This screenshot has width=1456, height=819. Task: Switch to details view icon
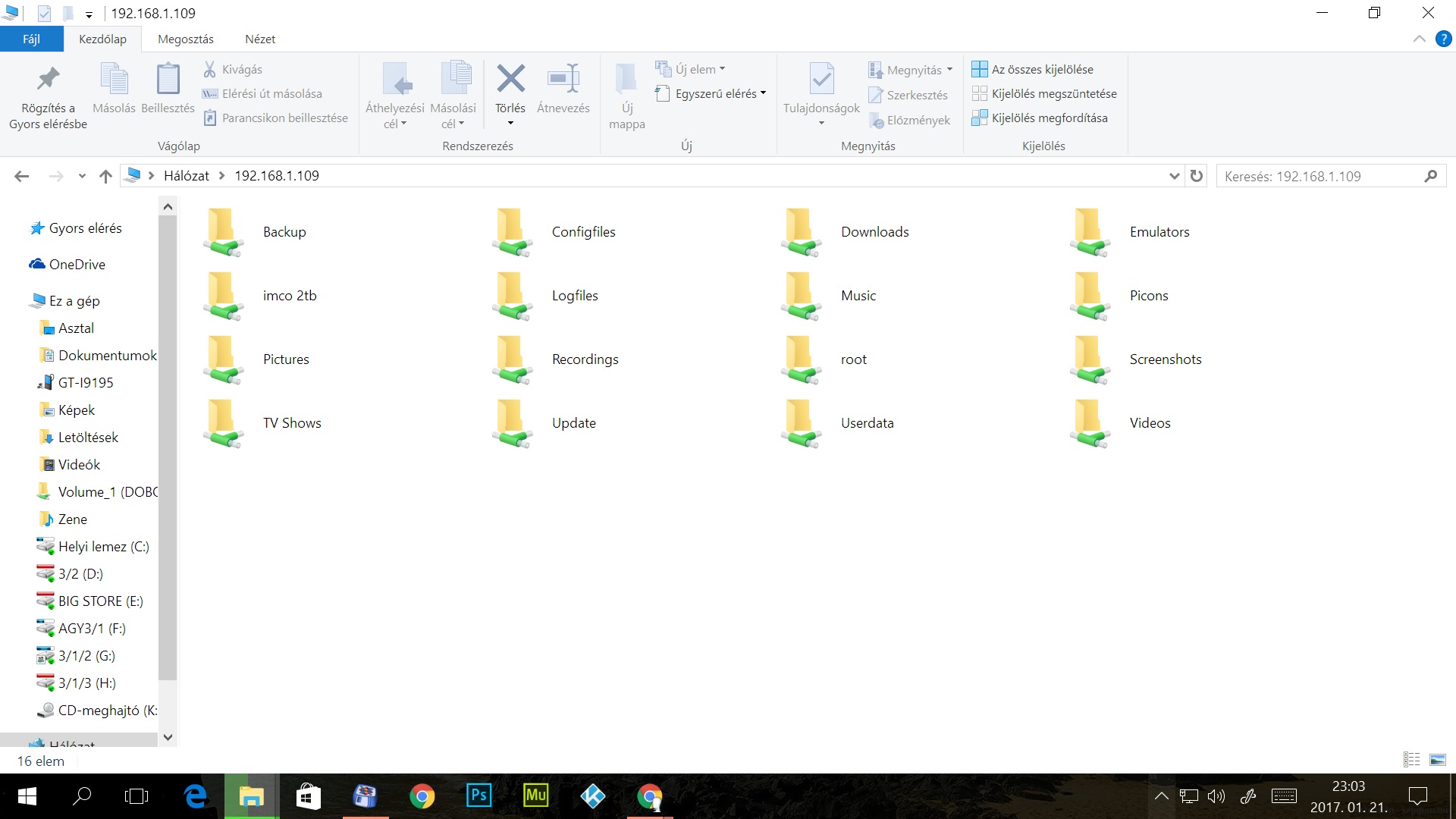click(x=1411, y=759)
